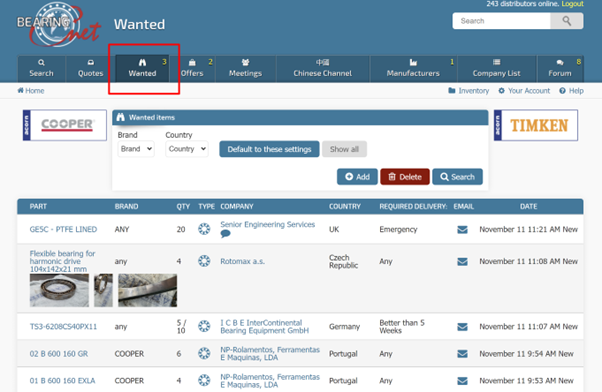Open the Rotomax a.s. company link
Image resolution: width=602 pixels, height=392 pixels.
[x=242, y=261]
